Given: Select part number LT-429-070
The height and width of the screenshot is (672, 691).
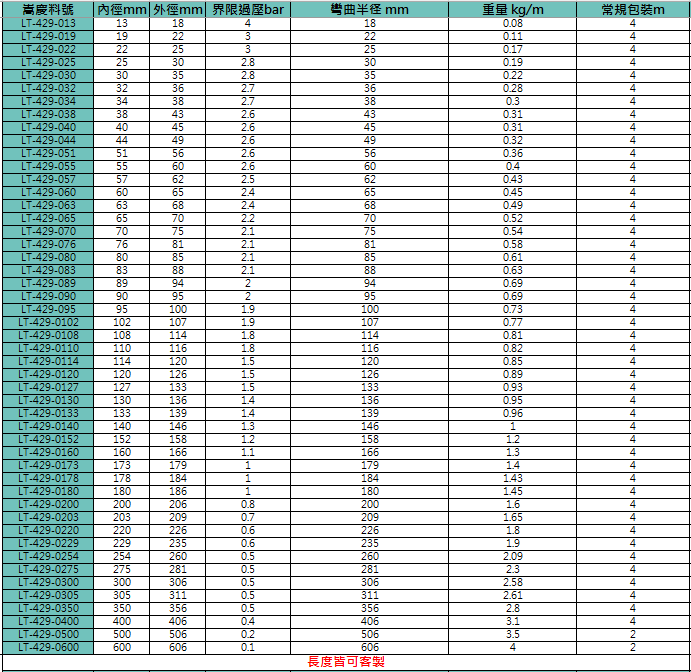Looking at the screenshot, I should pos(48,231).
